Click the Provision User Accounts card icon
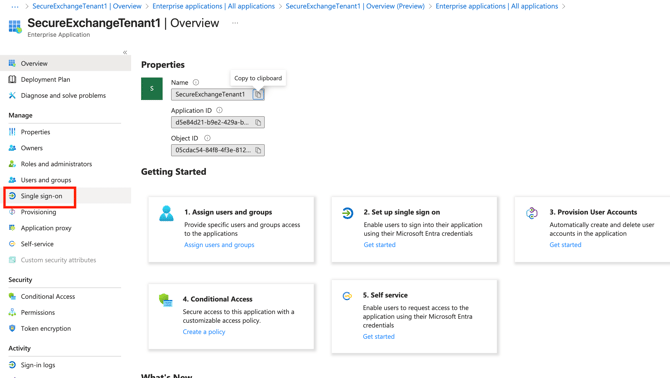This screenshot has width=670, height=378. (x=532, y=213)
